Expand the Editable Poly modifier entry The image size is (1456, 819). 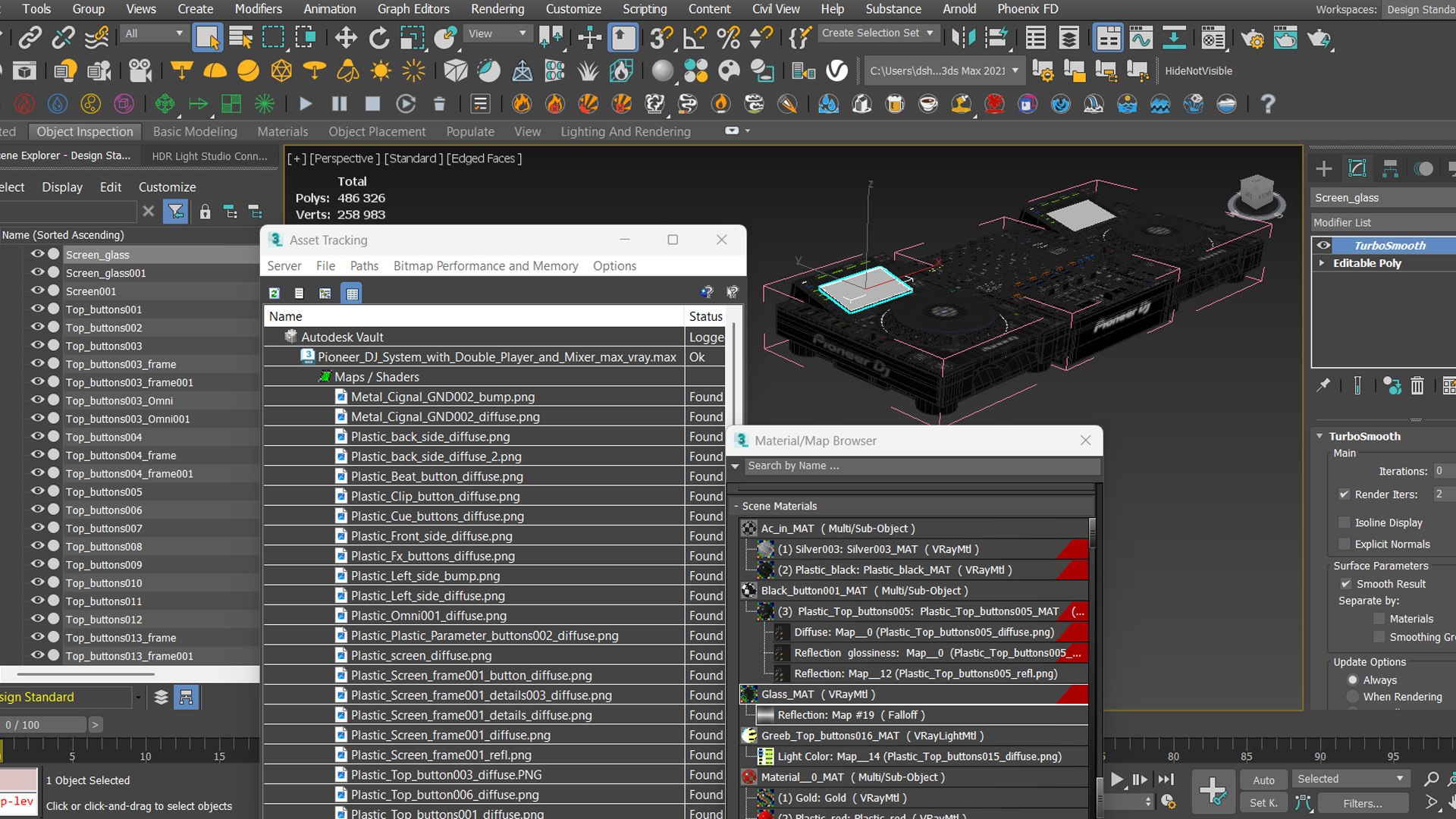pos(1322,263)
